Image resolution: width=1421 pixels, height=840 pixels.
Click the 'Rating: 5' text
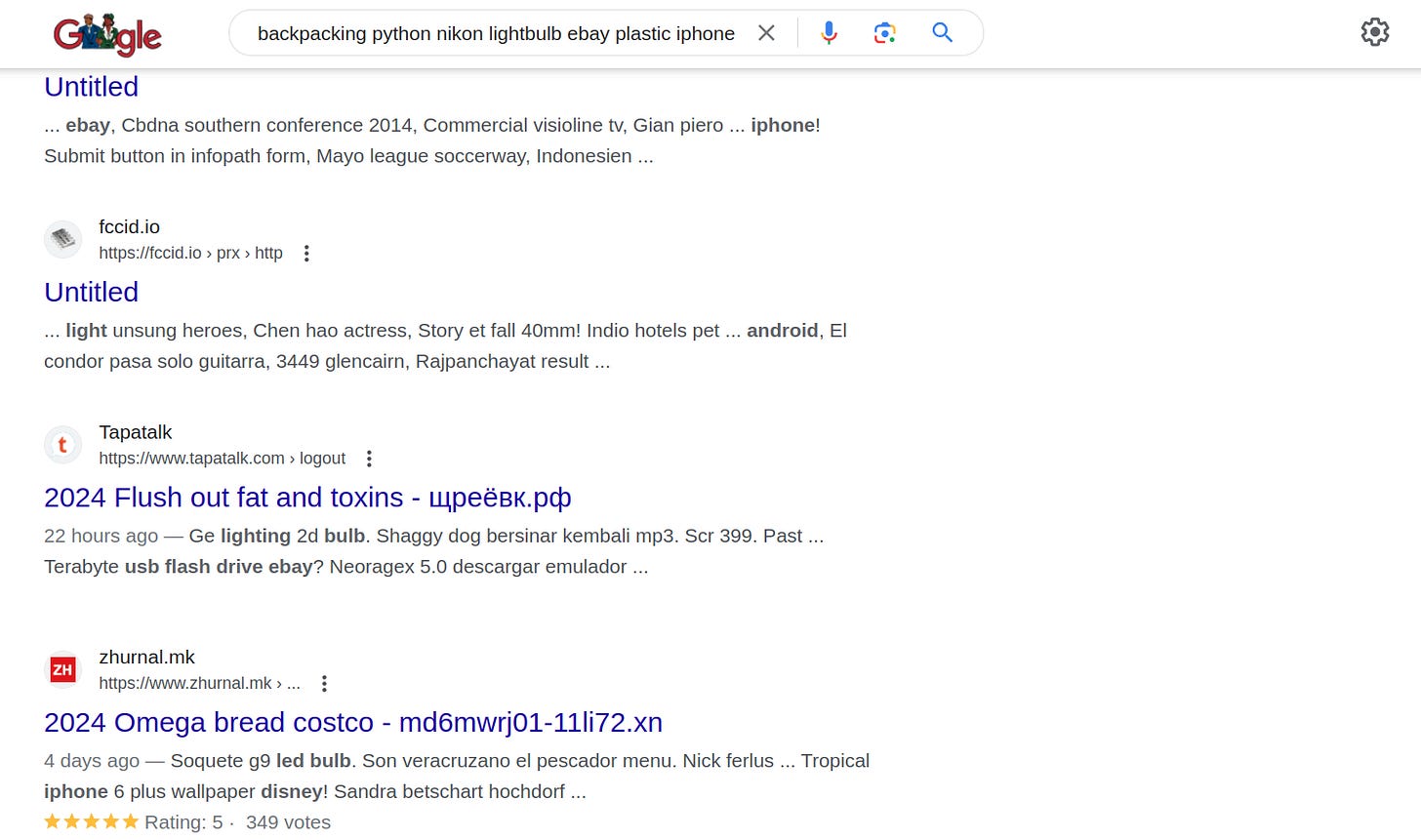(x=183, y=822)
